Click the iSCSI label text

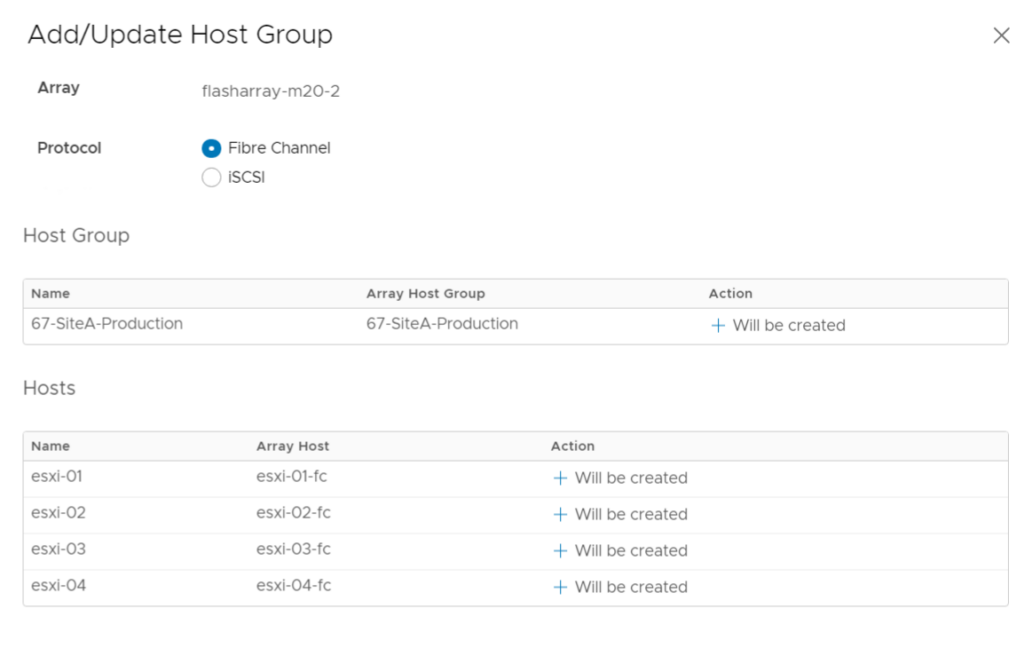coord(246,178)
